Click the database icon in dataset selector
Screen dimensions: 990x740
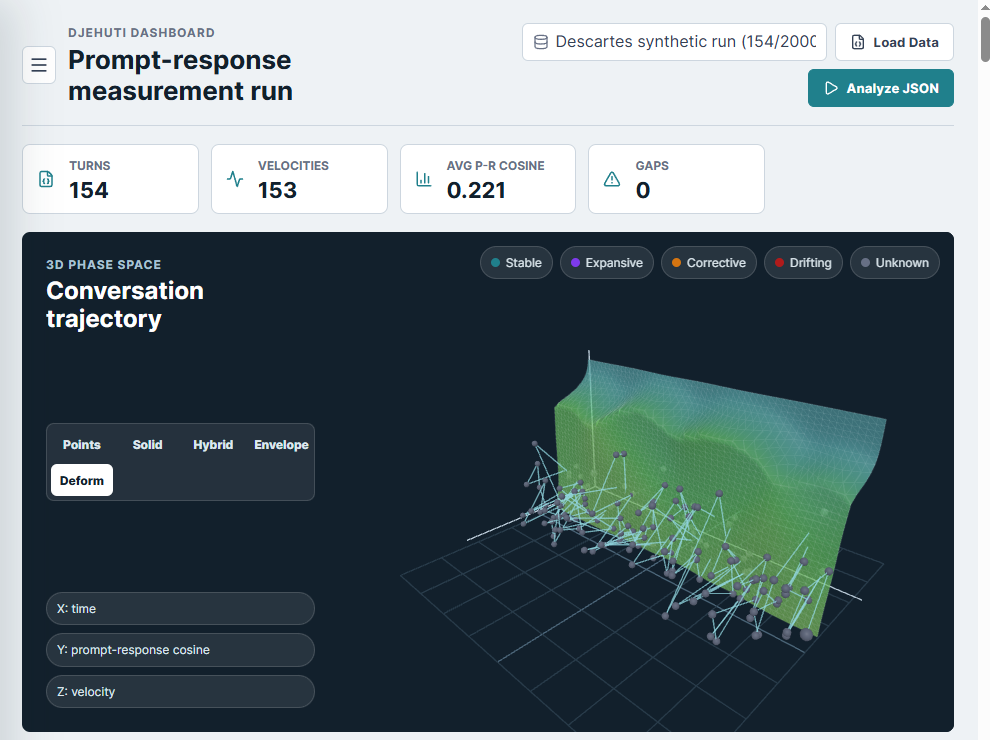coord(541,42)
